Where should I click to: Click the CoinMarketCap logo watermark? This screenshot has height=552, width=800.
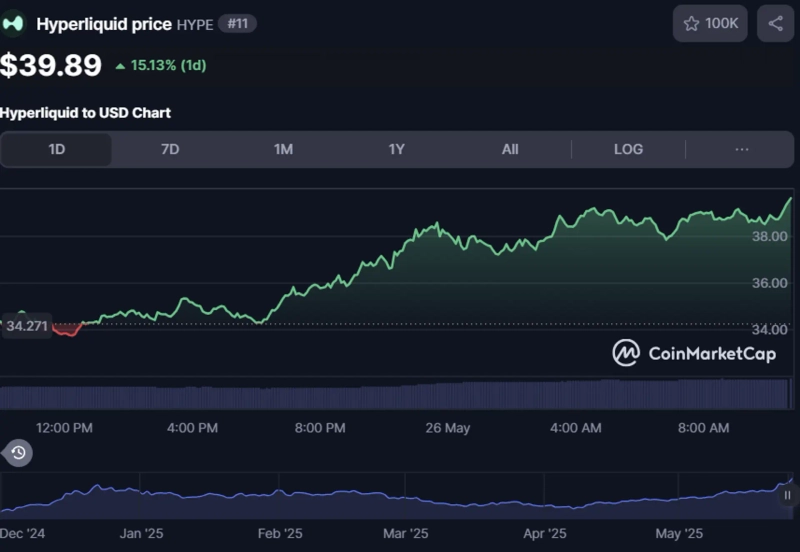click(694, 353)
